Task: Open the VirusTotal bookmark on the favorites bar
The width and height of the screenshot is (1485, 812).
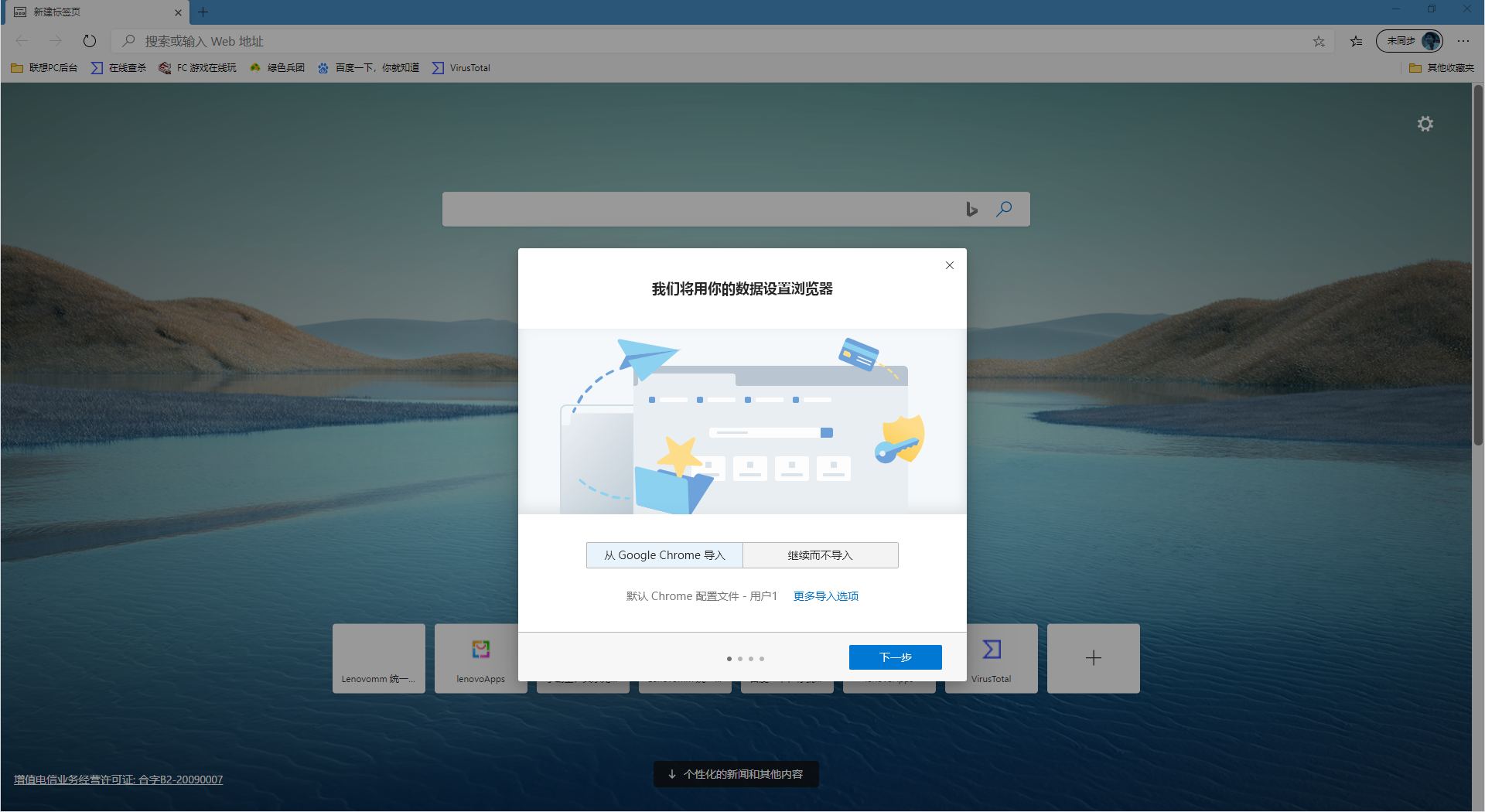Action: click(x=461, y=68)
